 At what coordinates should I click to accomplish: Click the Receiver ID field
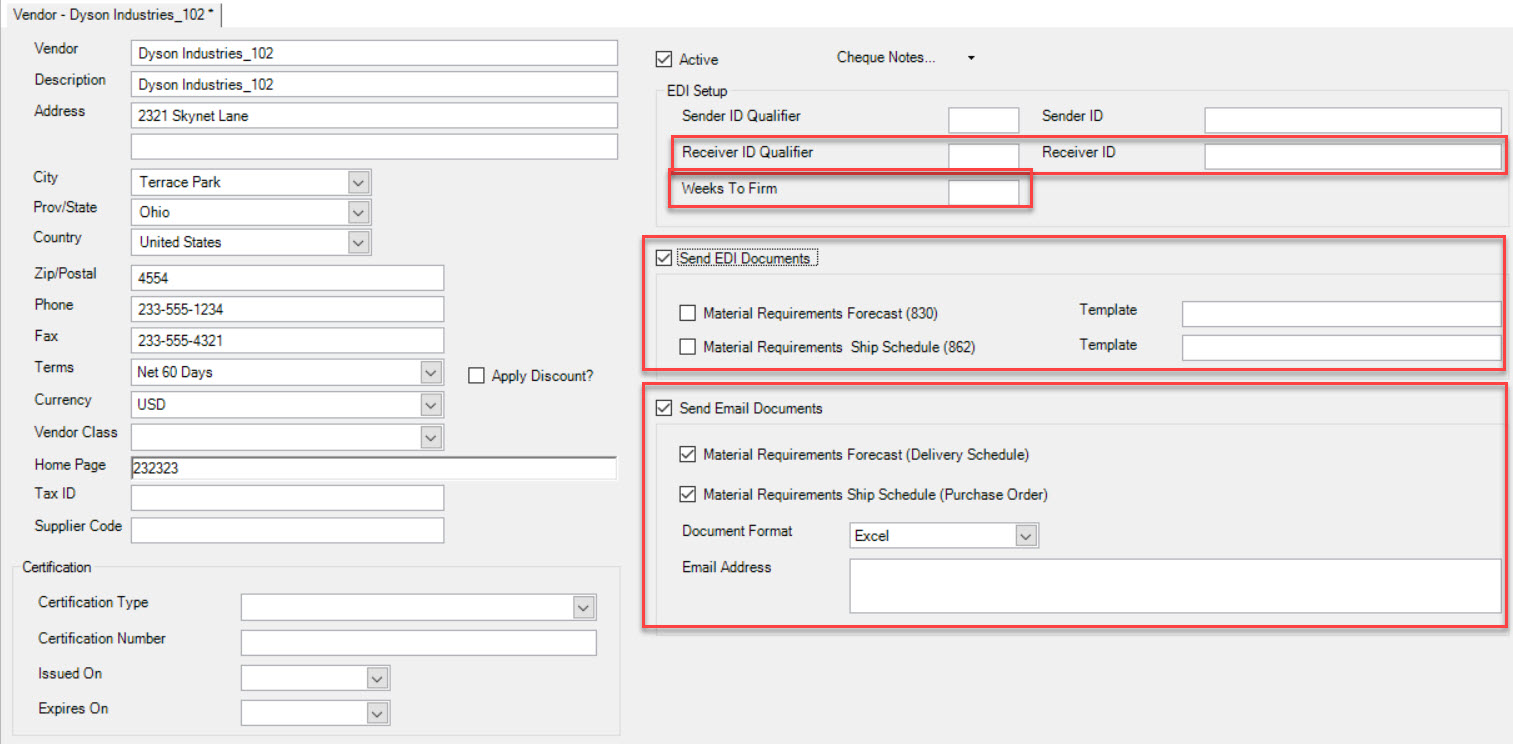click(1353, 156)
